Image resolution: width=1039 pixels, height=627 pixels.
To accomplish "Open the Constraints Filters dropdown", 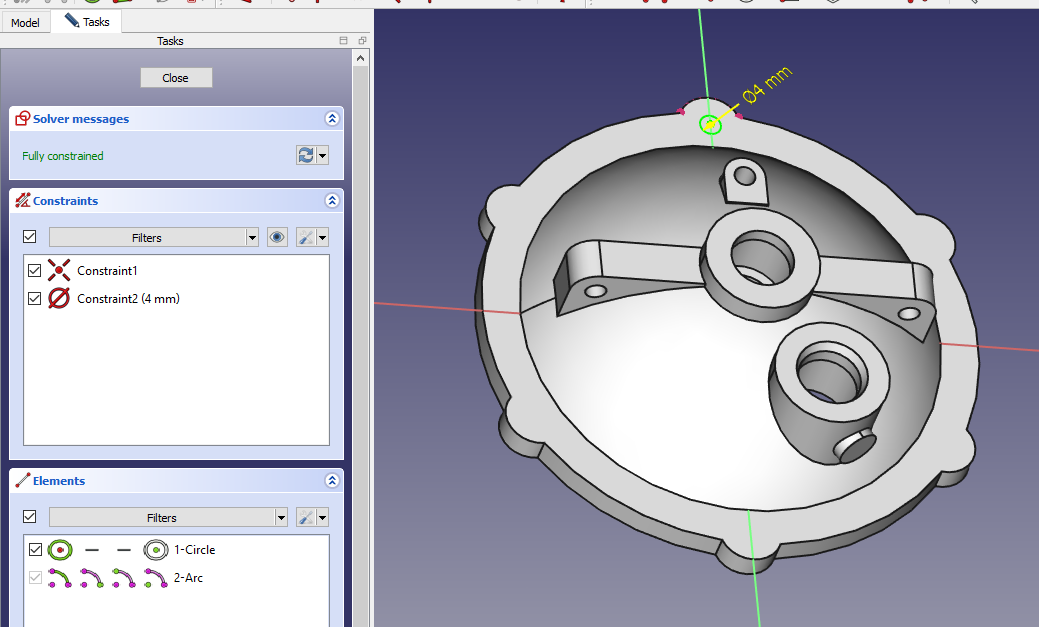I will pyautogui.click(x=154, y=237).
